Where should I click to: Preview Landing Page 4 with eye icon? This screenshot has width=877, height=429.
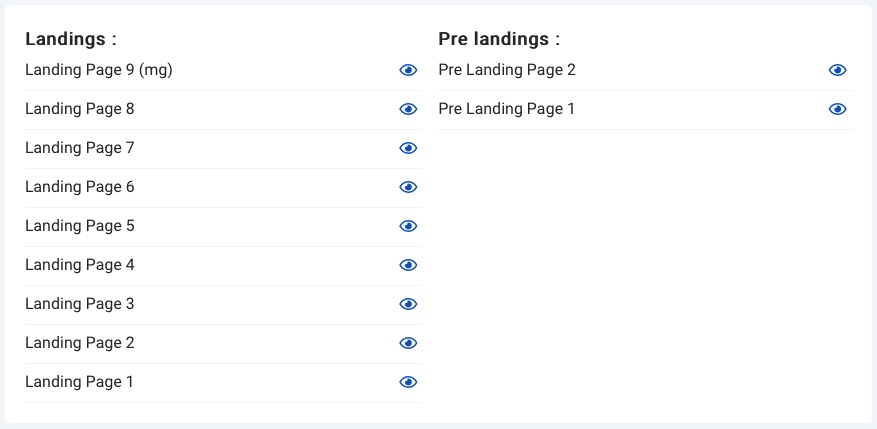408,265
